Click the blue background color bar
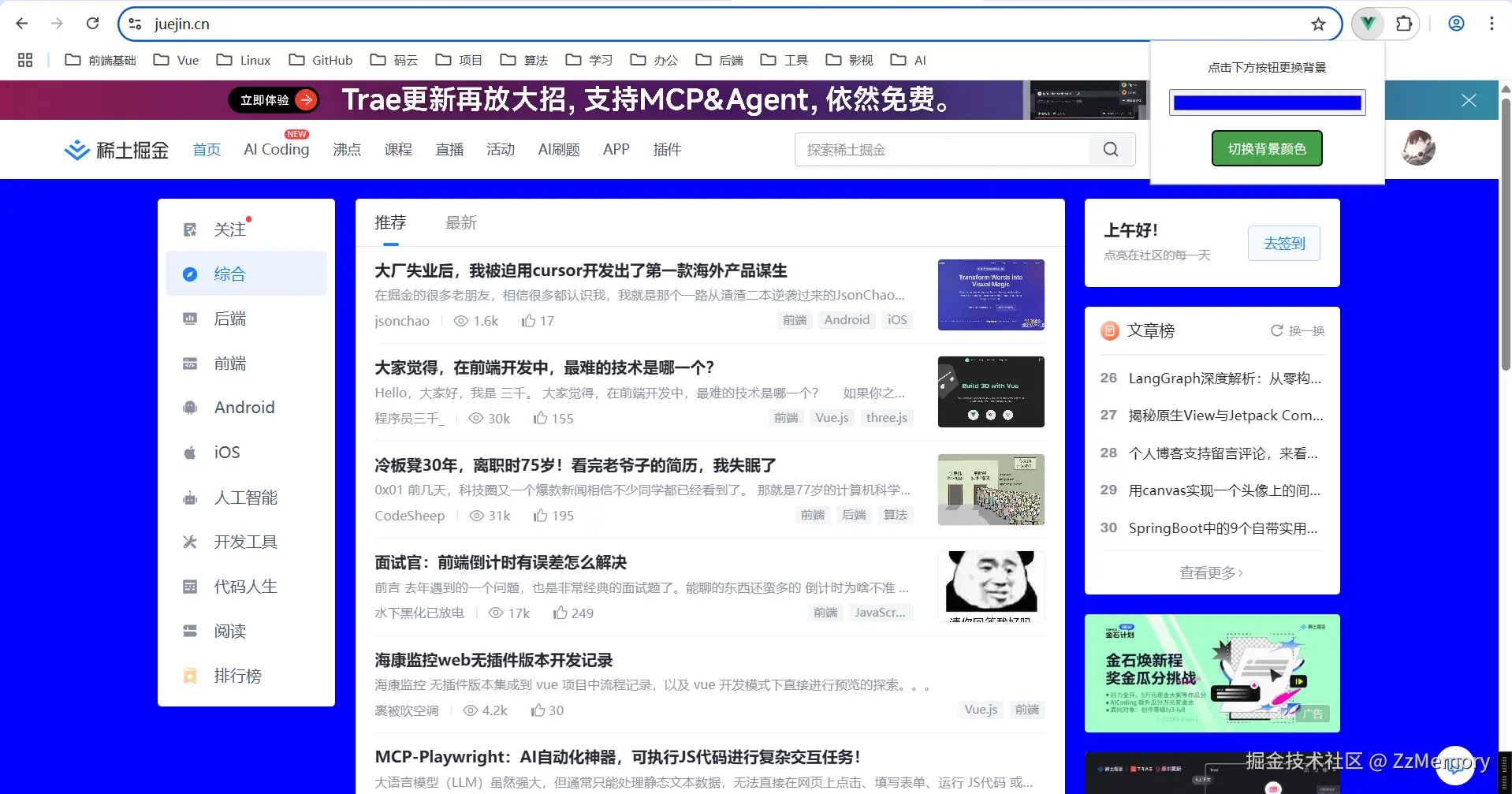This screenshot has height=794, width=1512. pos(1265,102)
